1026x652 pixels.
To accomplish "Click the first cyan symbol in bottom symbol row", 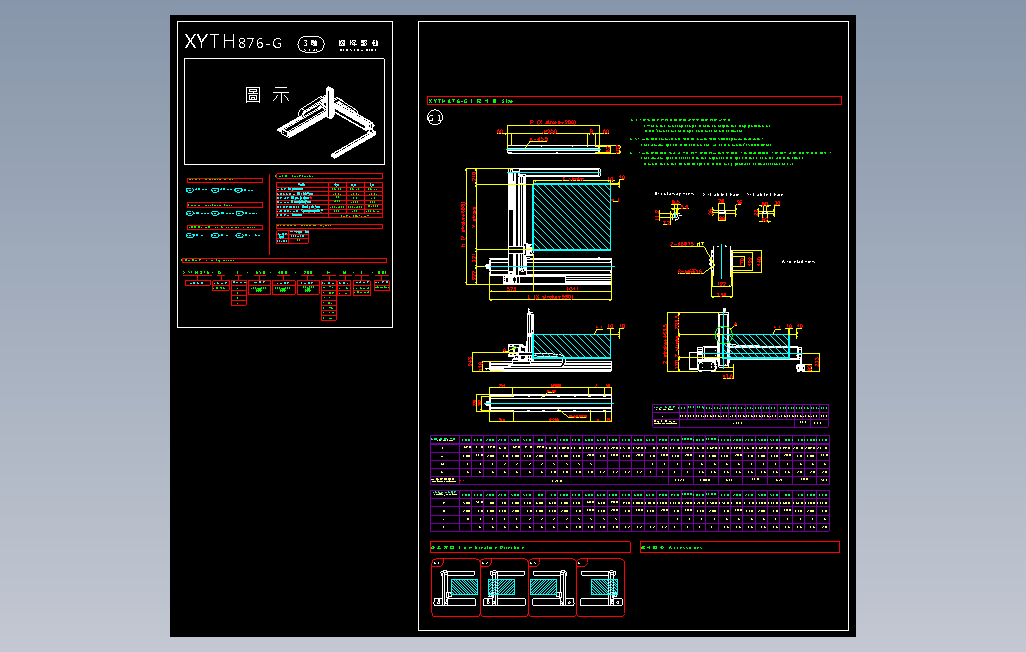I will tap(190, 236).
